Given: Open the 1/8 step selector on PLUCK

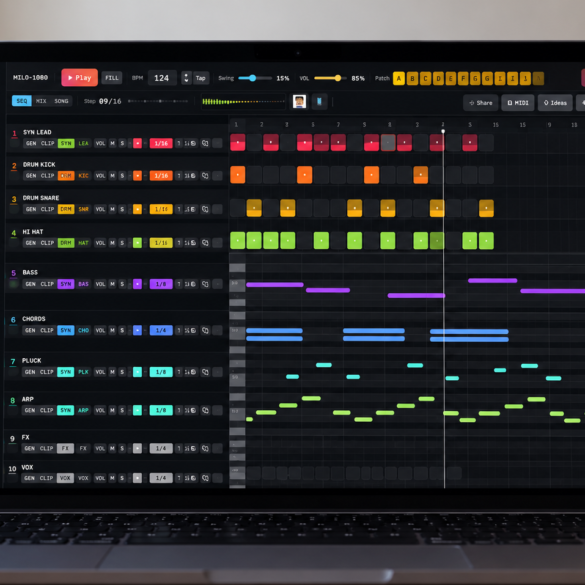Looking at the screenshot, I should [161, 372].
